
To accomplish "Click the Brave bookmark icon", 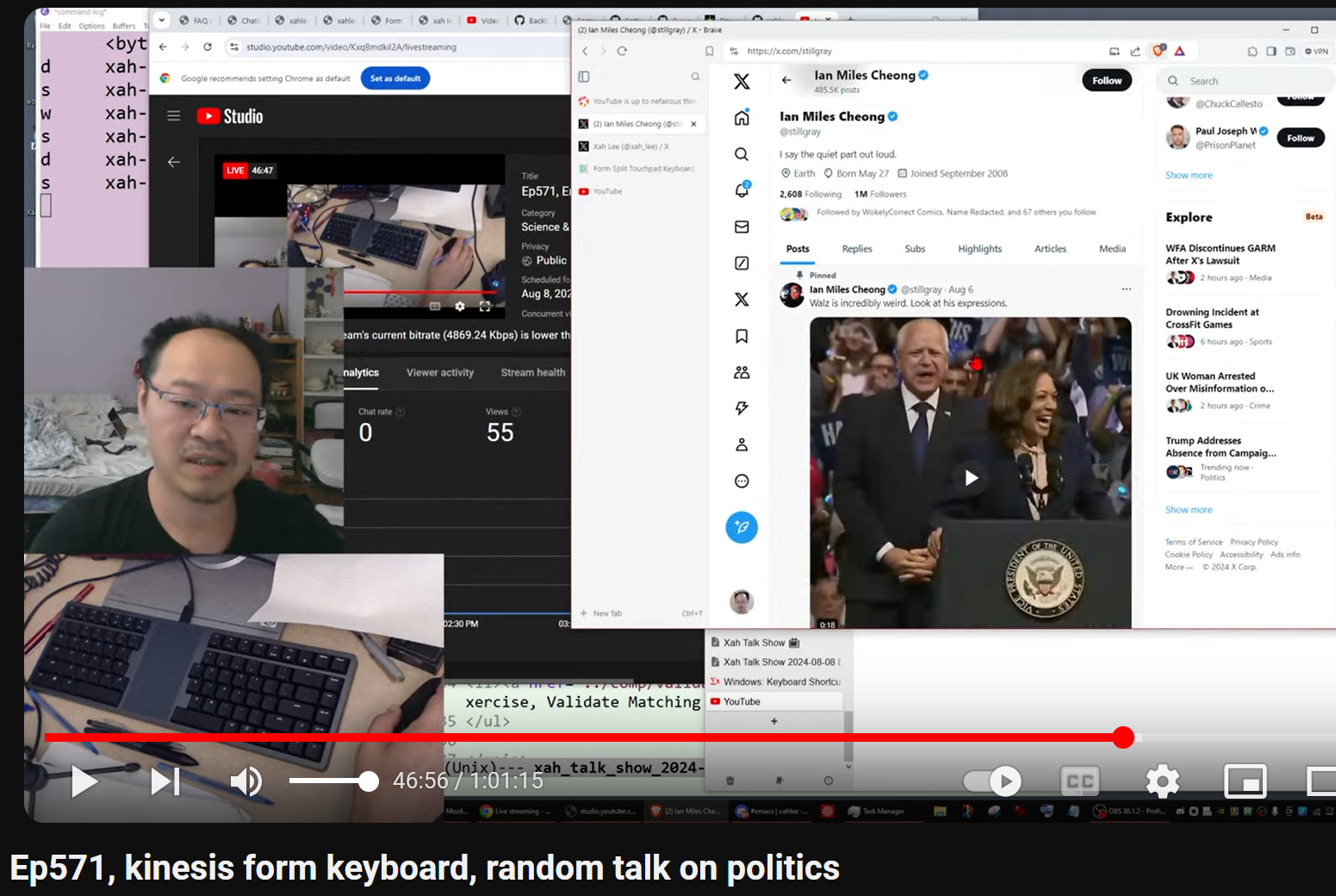I will coord(709,51).
